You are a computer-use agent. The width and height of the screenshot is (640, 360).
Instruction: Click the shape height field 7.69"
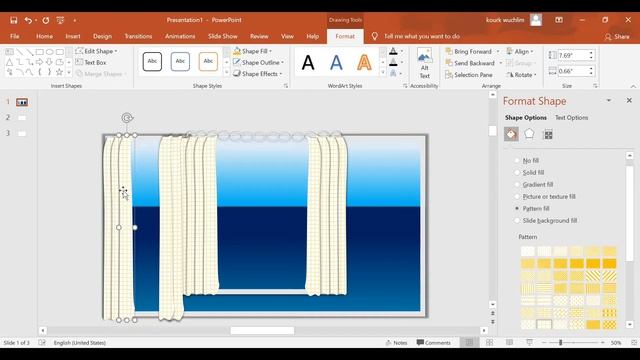(x=573, y=55)
